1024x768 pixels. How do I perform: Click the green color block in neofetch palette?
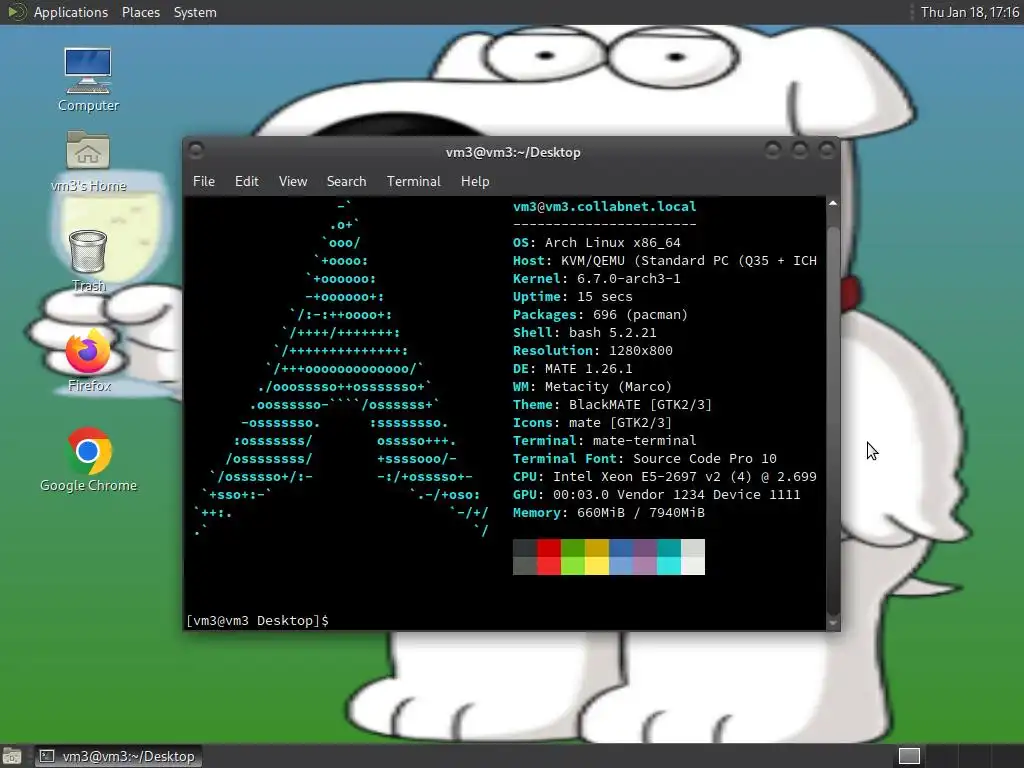(573, 557)
